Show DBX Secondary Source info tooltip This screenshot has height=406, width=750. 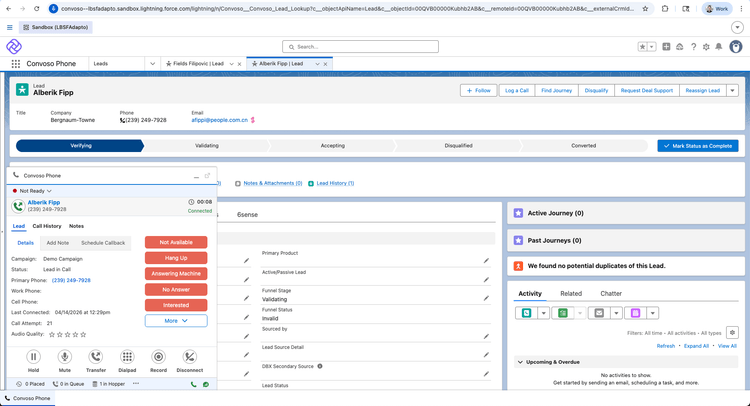[x=320, y=366]
